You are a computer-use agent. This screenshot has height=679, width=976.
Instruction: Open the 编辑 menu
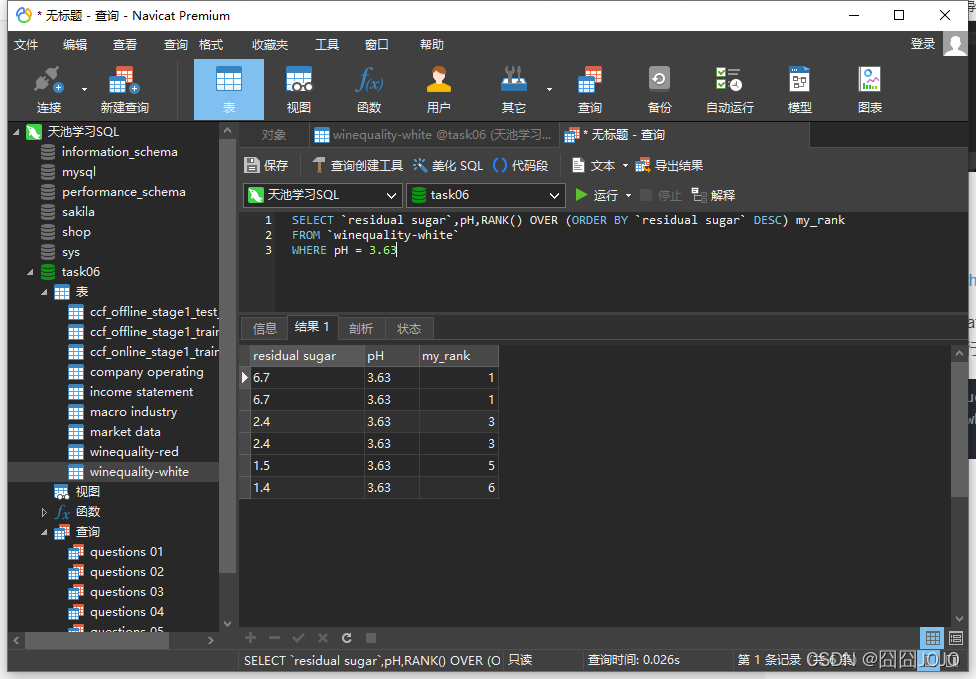click(x=75, y=45)
